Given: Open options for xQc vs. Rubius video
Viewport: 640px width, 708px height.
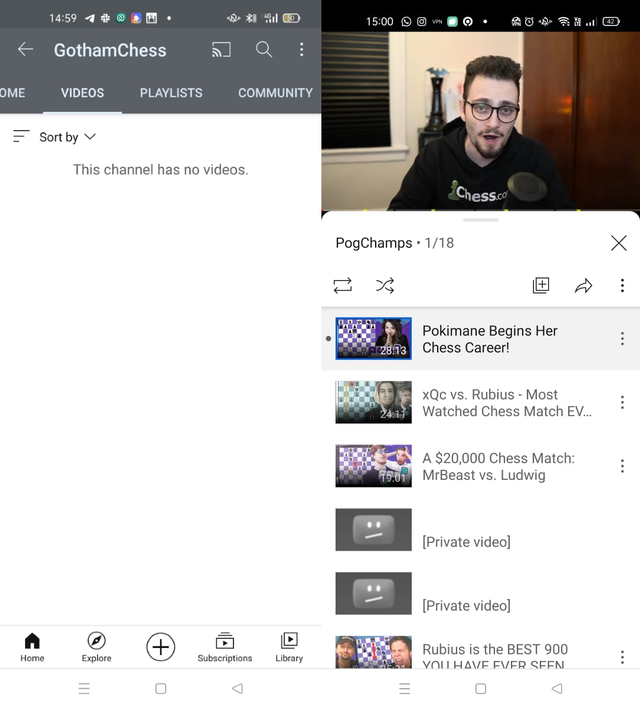Looking at the screenshot, I should 622,402.
